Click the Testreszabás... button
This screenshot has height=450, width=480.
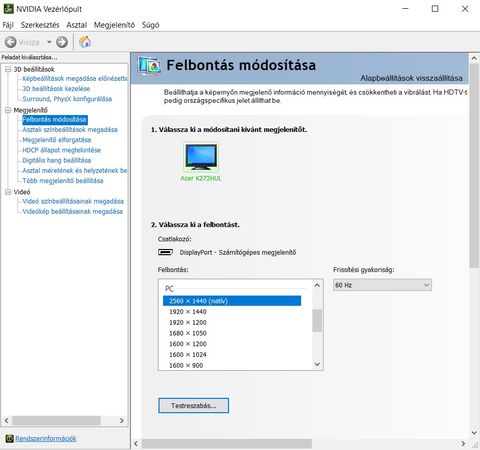pos(193,406)
